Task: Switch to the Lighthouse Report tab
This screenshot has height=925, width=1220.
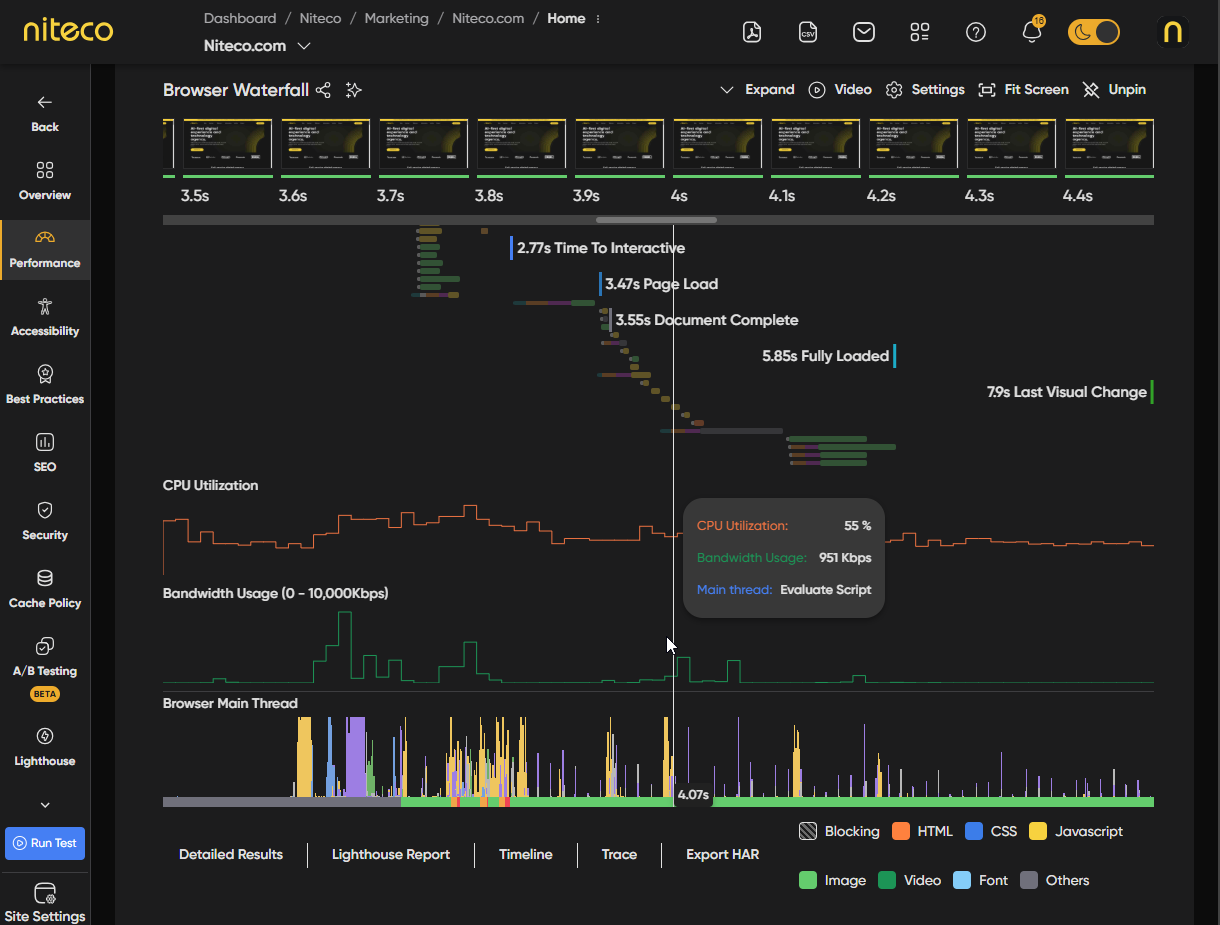Action: click(x=391, y=854)
